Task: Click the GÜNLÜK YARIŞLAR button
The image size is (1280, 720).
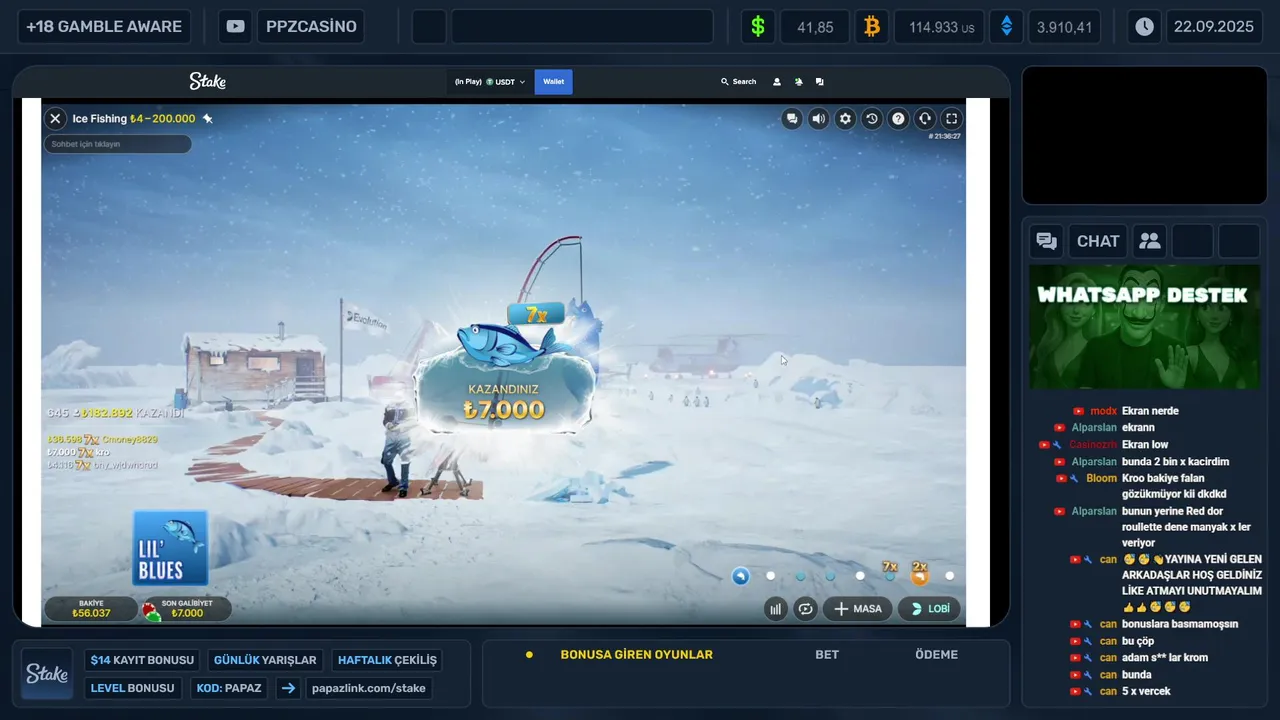Action: coord(265,660)
